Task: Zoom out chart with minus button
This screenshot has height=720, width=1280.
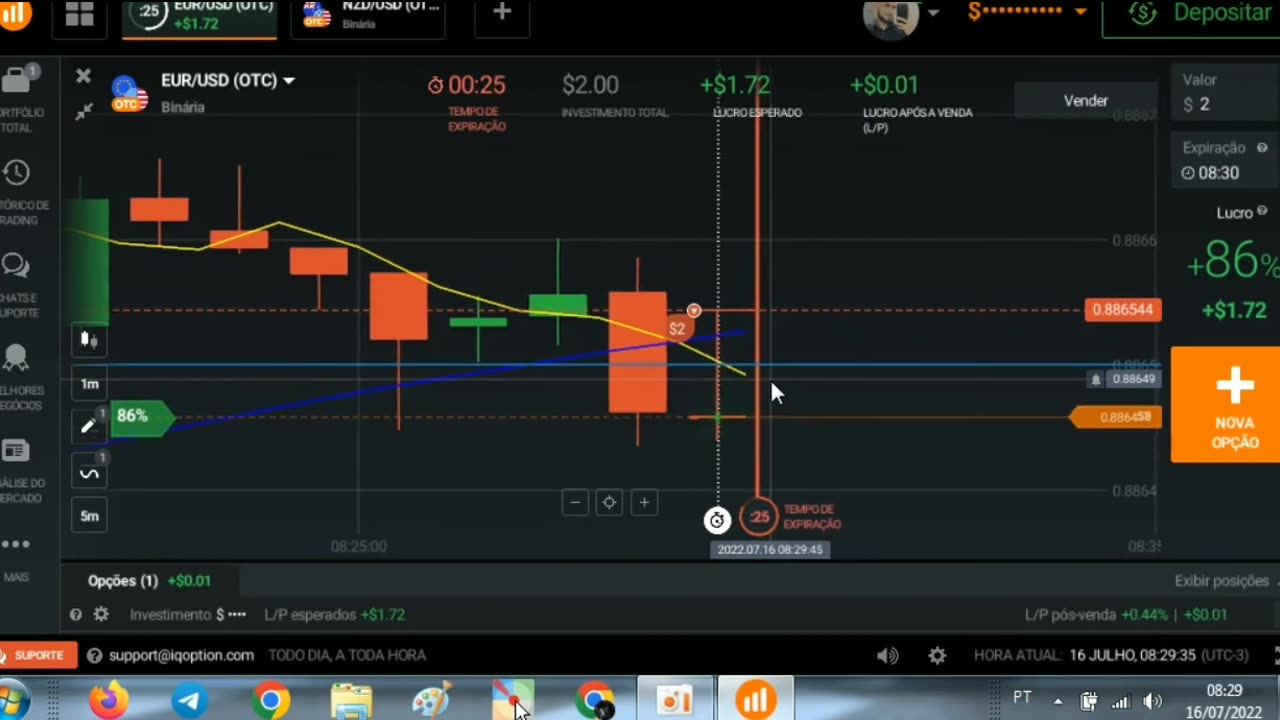Action: 575,503
